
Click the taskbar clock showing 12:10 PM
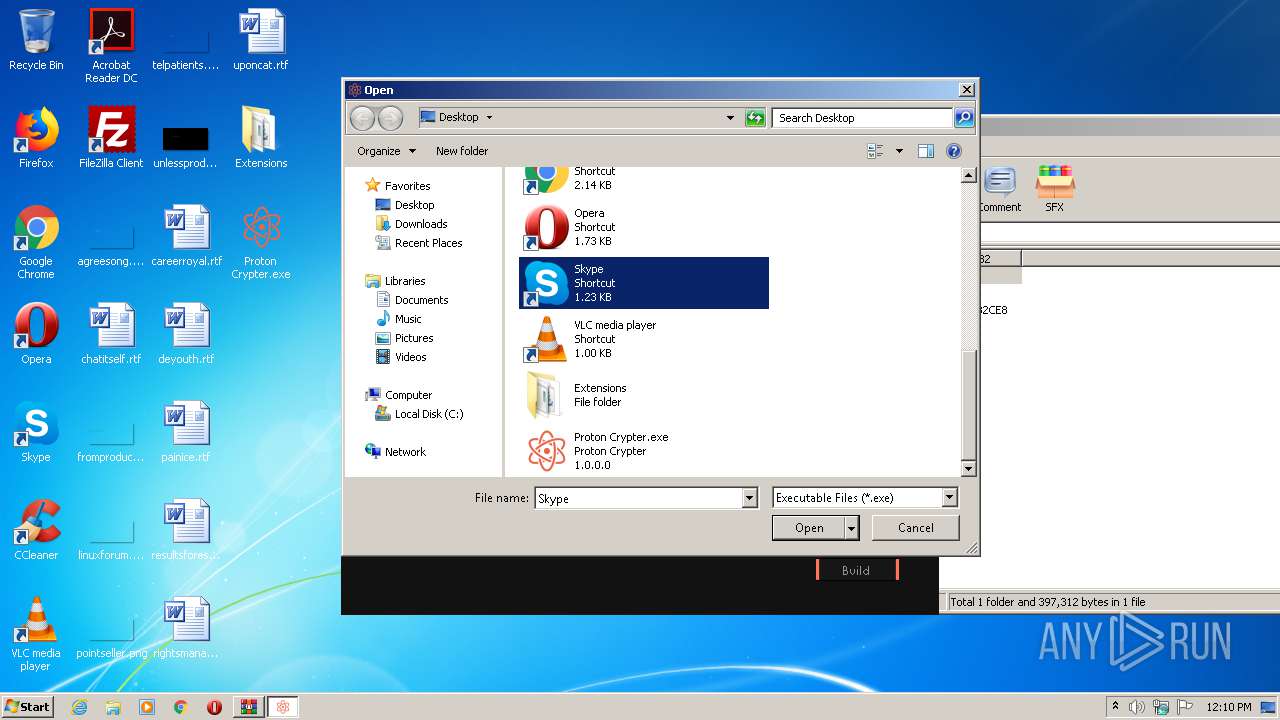pos(1229,707)
